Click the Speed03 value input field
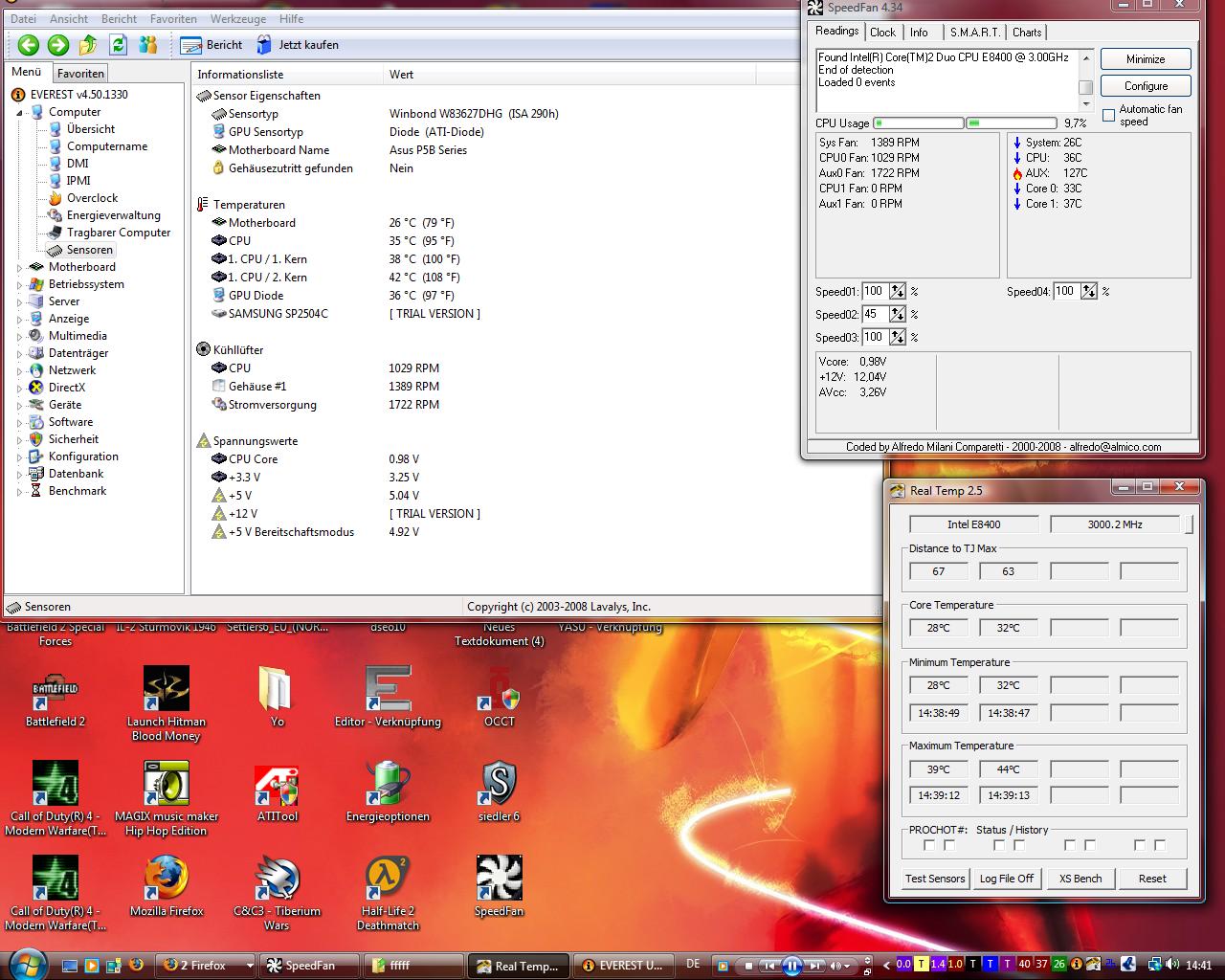The image size is (1225, 980). coord(875,338)
